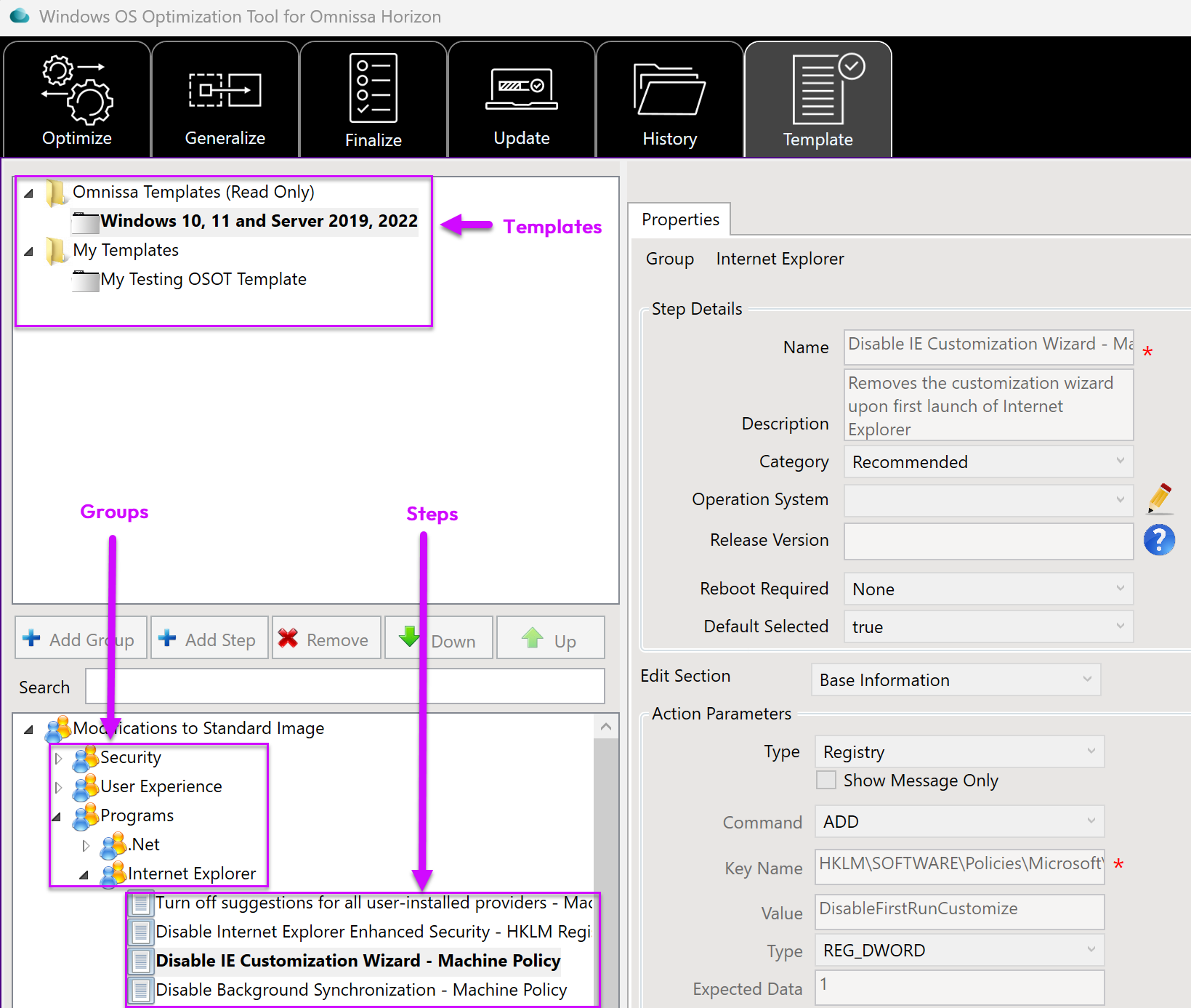Screen dimensions: 1191x1008
Task: Select Disable IE Customization Wizard step
Action: click(x=358, y=961)
